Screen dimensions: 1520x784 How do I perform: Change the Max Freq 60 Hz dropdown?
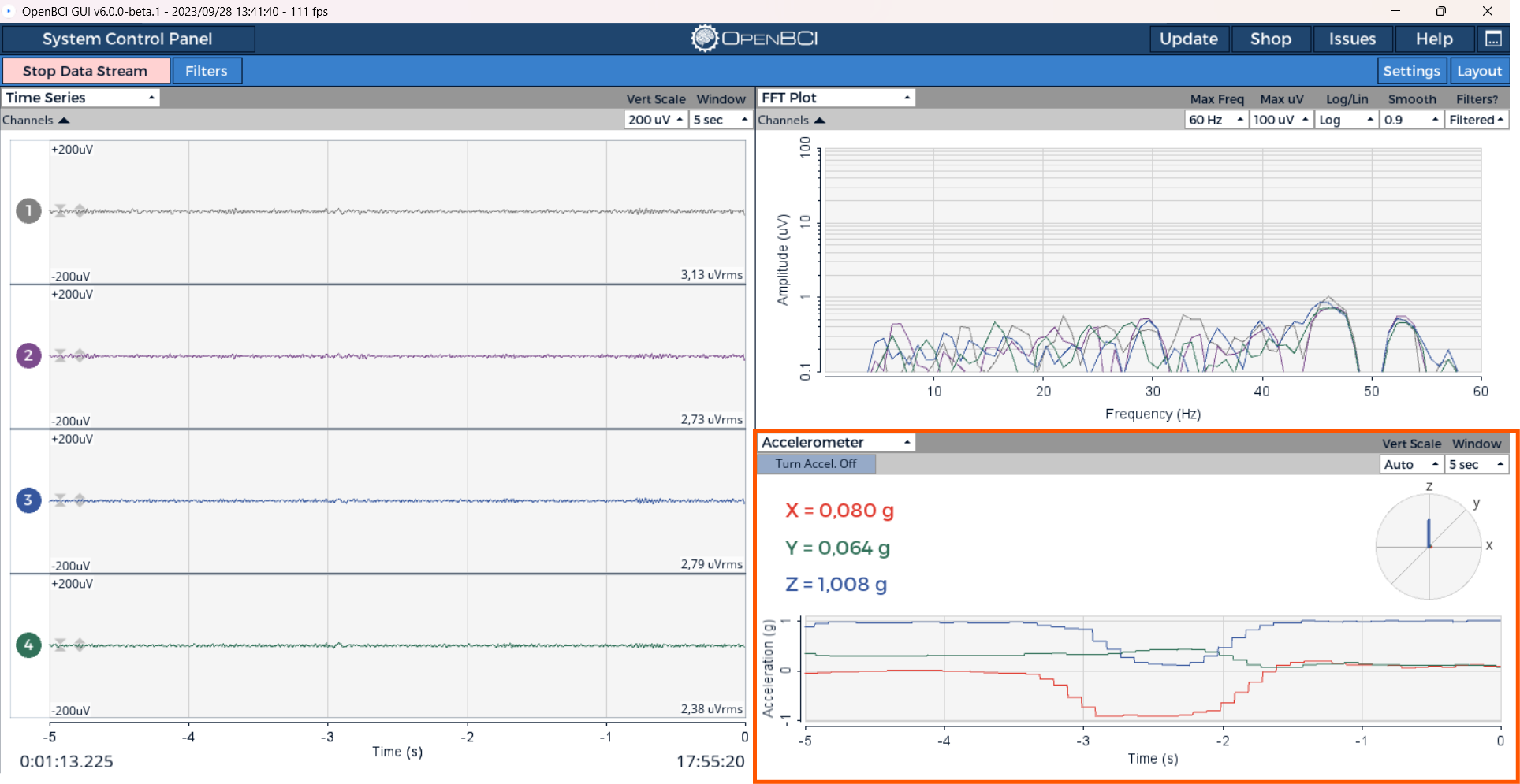(1216, 120)
